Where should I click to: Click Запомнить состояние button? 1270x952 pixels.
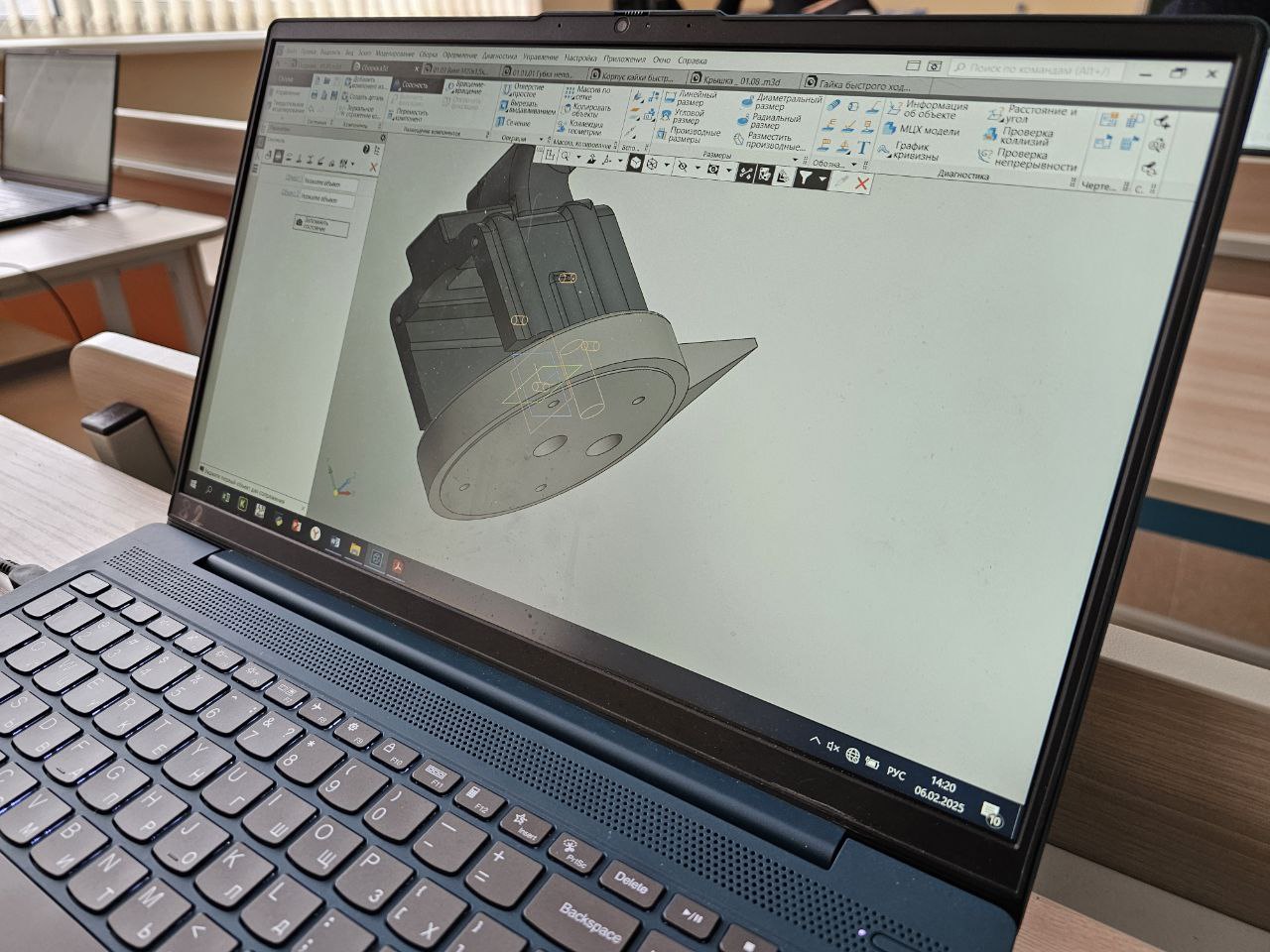pos(322,227)
